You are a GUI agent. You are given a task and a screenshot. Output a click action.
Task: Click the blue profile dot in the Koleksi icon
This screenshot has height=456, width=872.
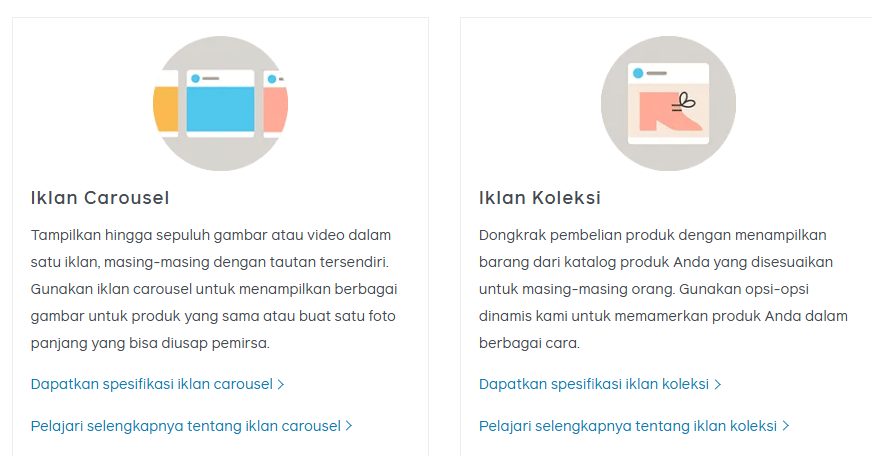point(636,72)
